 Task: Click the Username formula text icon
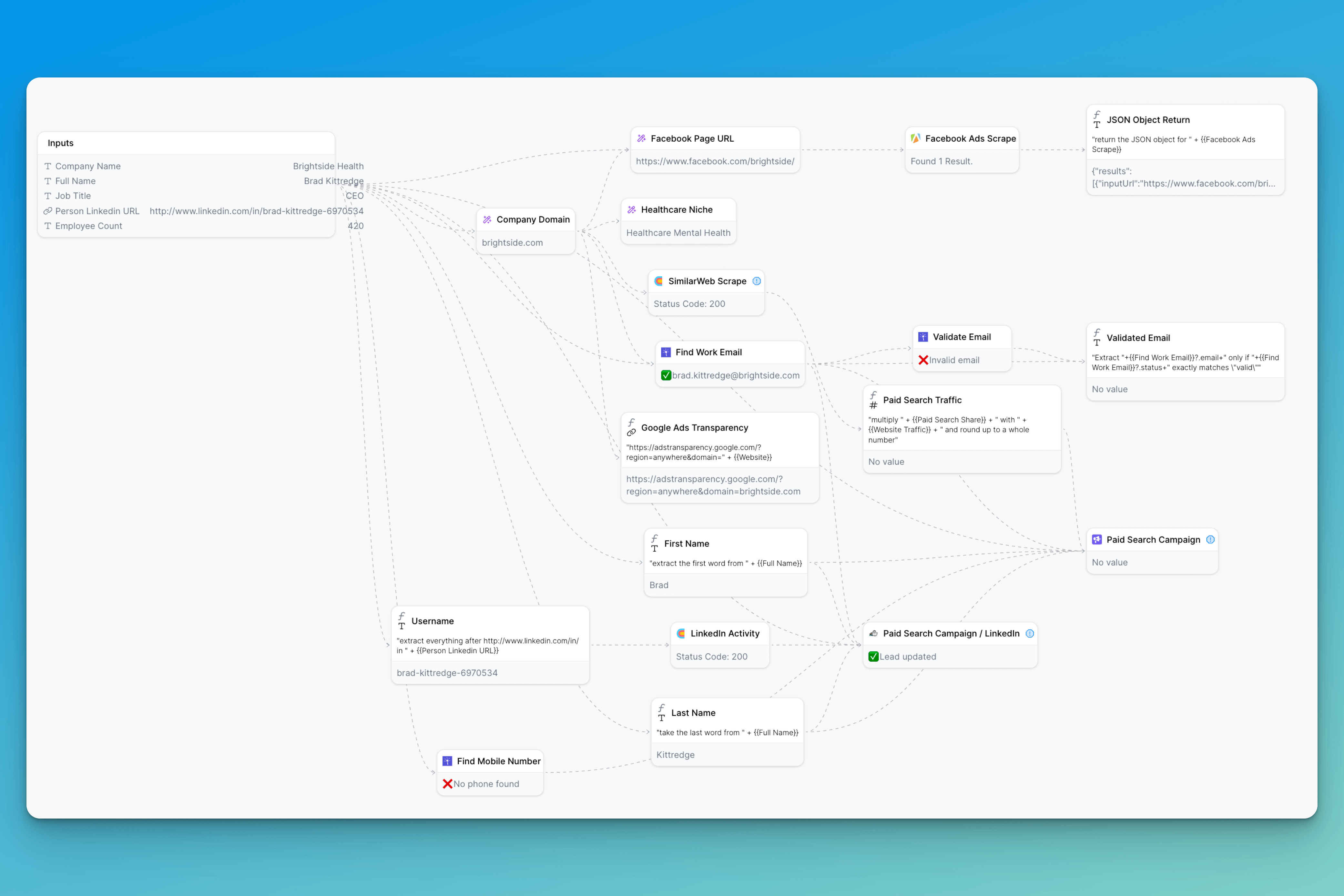pyautogui.click(x=402, y=621)
